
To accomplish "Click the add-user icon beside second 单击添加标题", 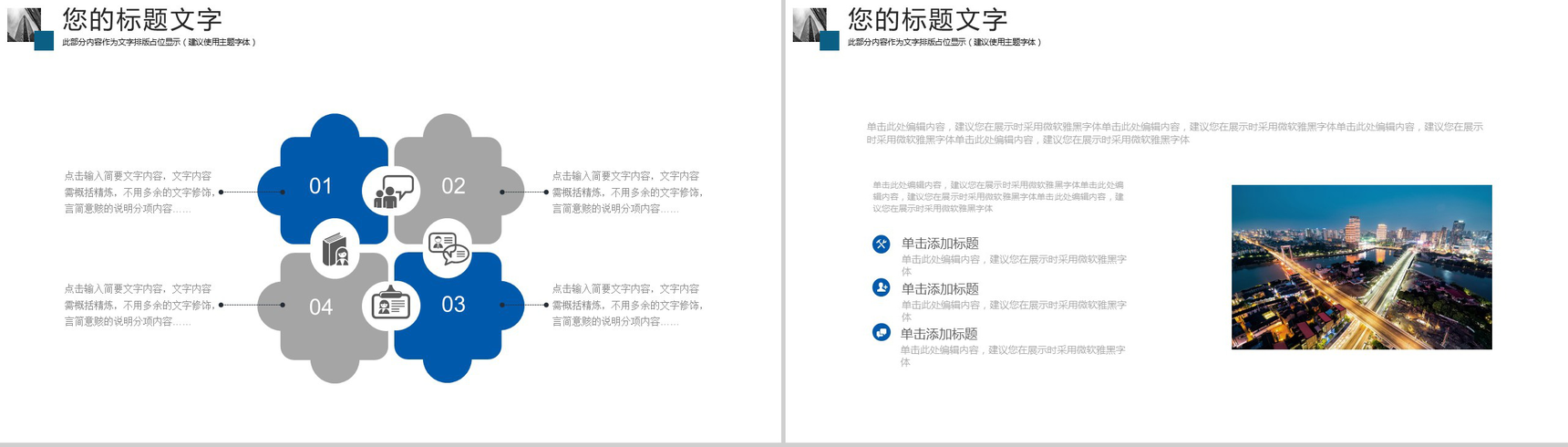I will [x=881, y=287].
